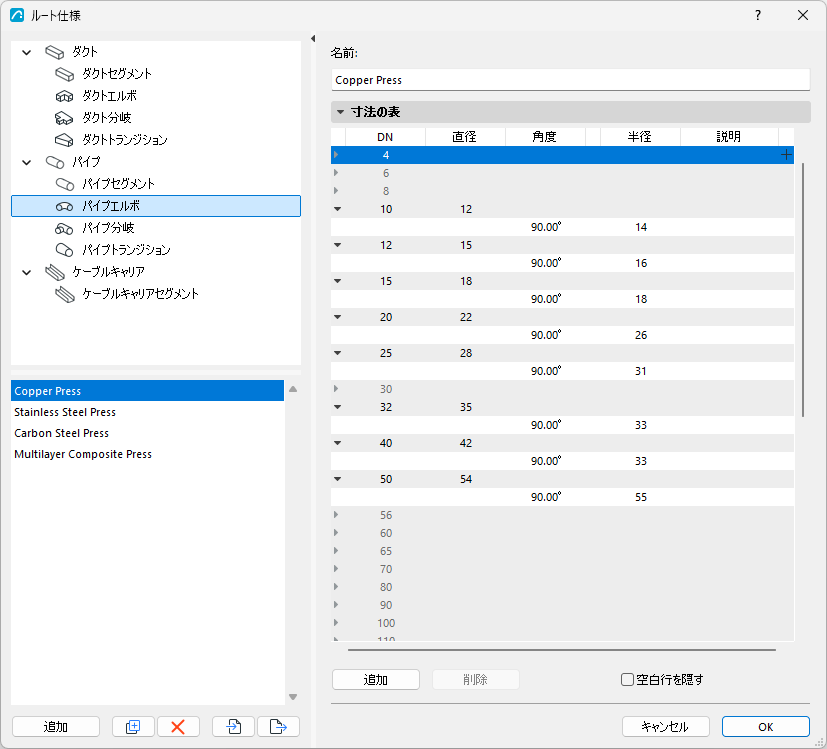Select Copper Press in the specification list
Image resolution: width=827 pixels, height=749 pixels.
(148, 391)
